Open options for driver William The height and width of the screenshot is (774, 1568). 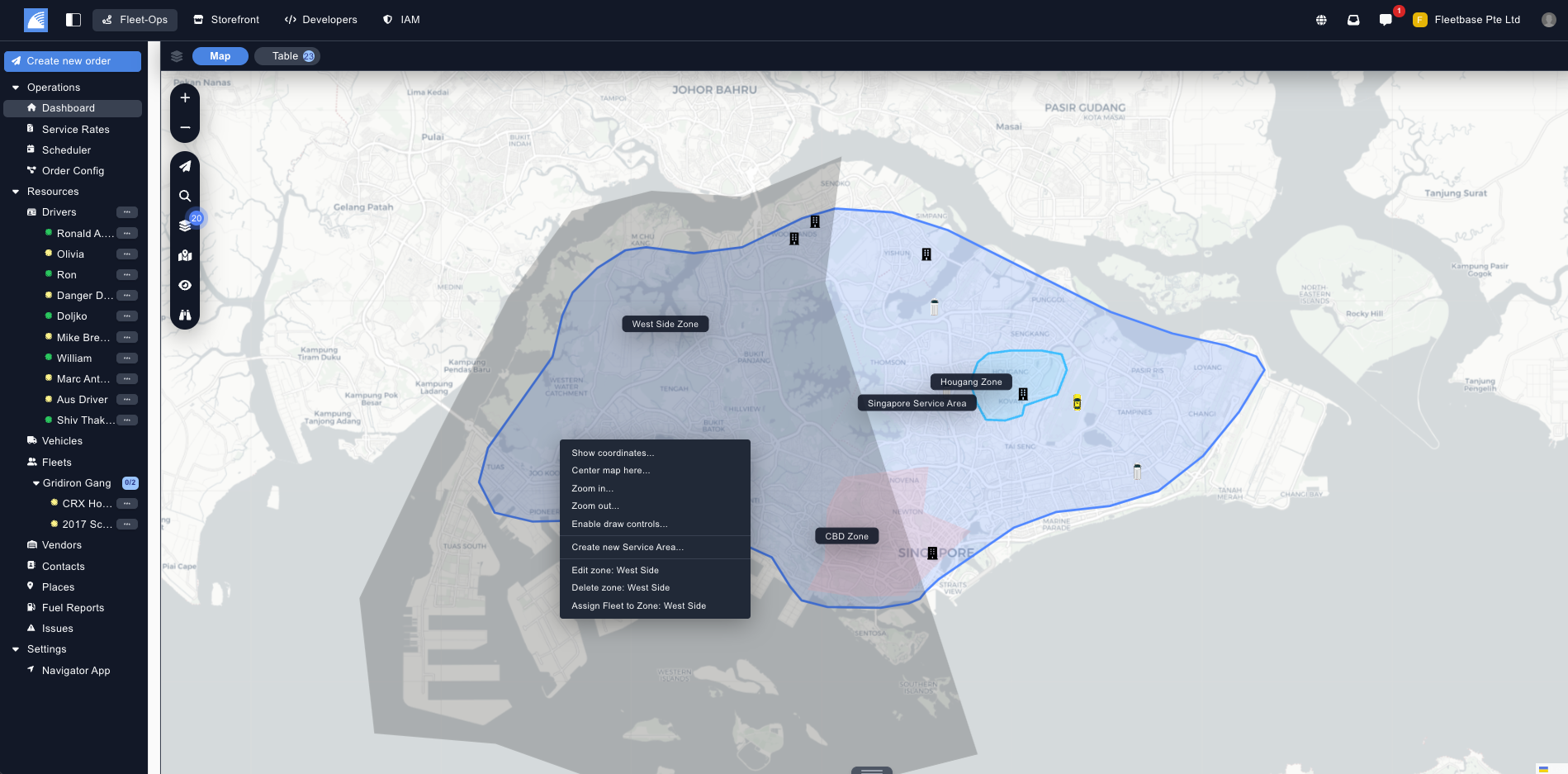click(x=127, y=359)
